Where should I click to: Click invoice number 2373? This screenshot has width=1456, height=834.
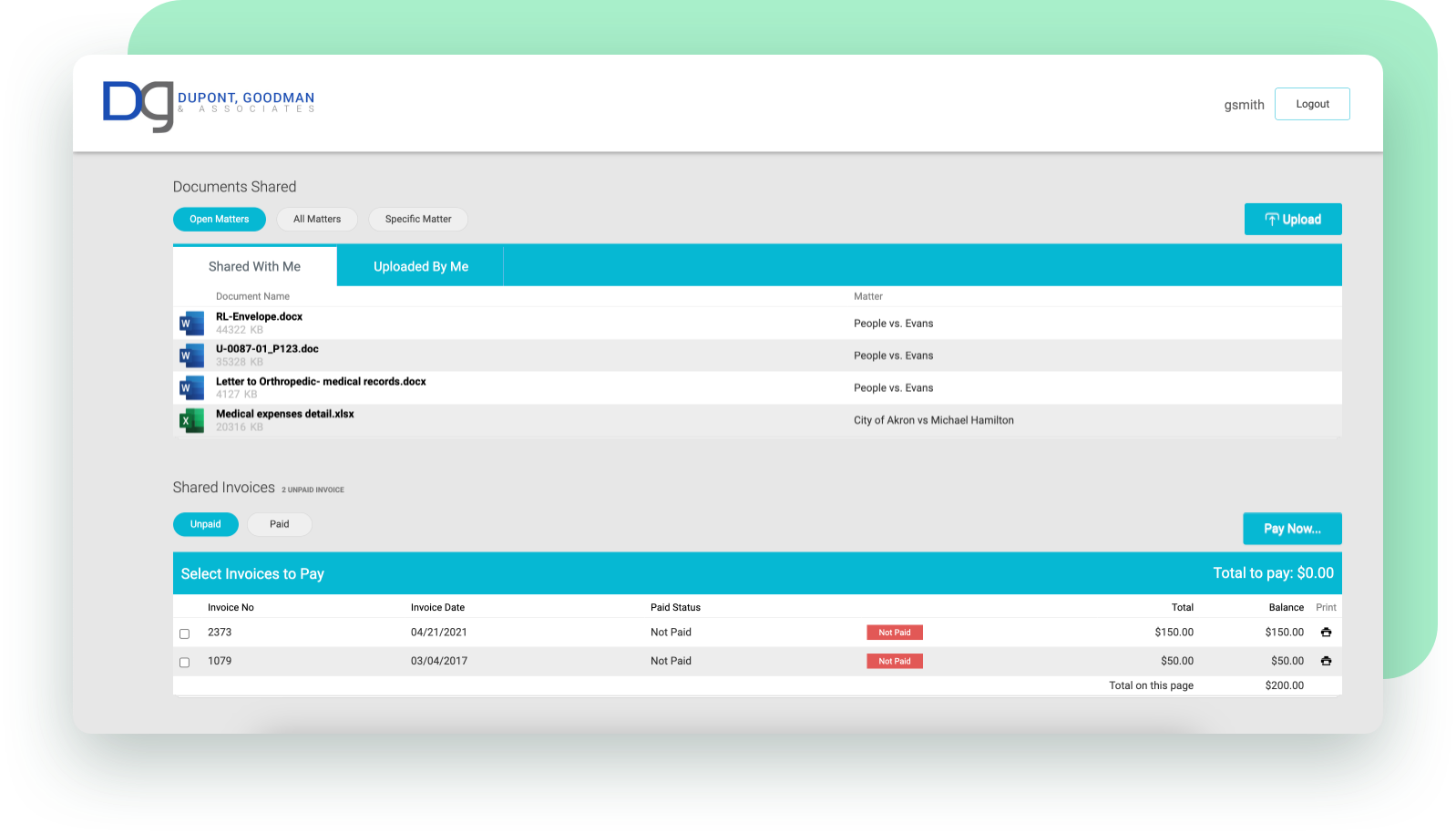[x=220, y=633]
